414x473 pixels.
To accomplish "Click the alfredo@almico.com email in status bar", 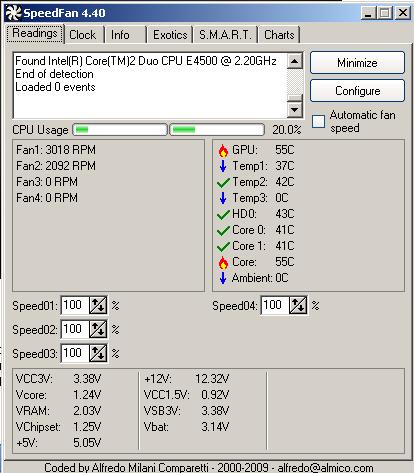I will click(x=325, y=467).
